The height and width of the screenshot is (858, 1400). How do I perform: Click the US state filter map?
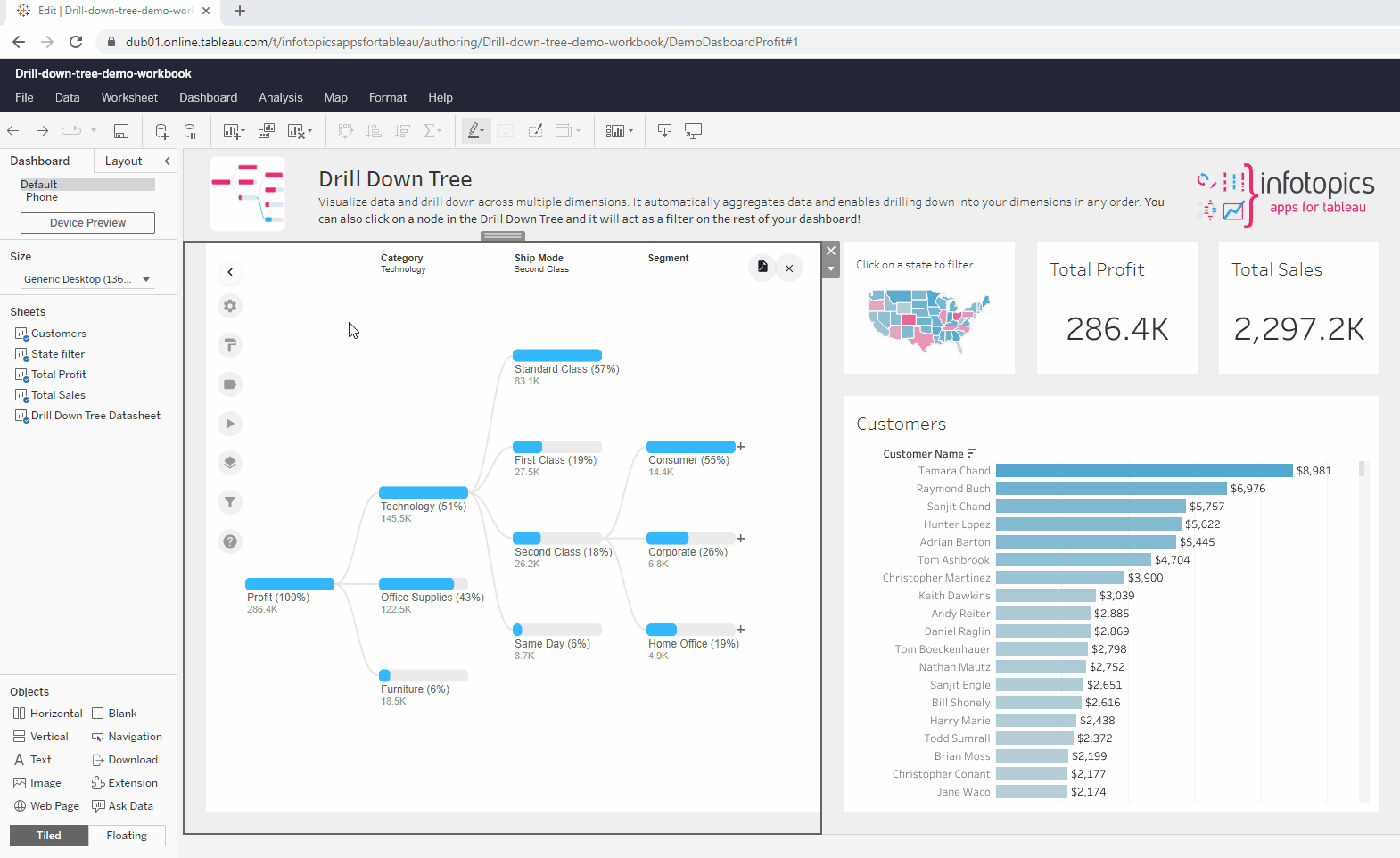click(x=928, y=319)
